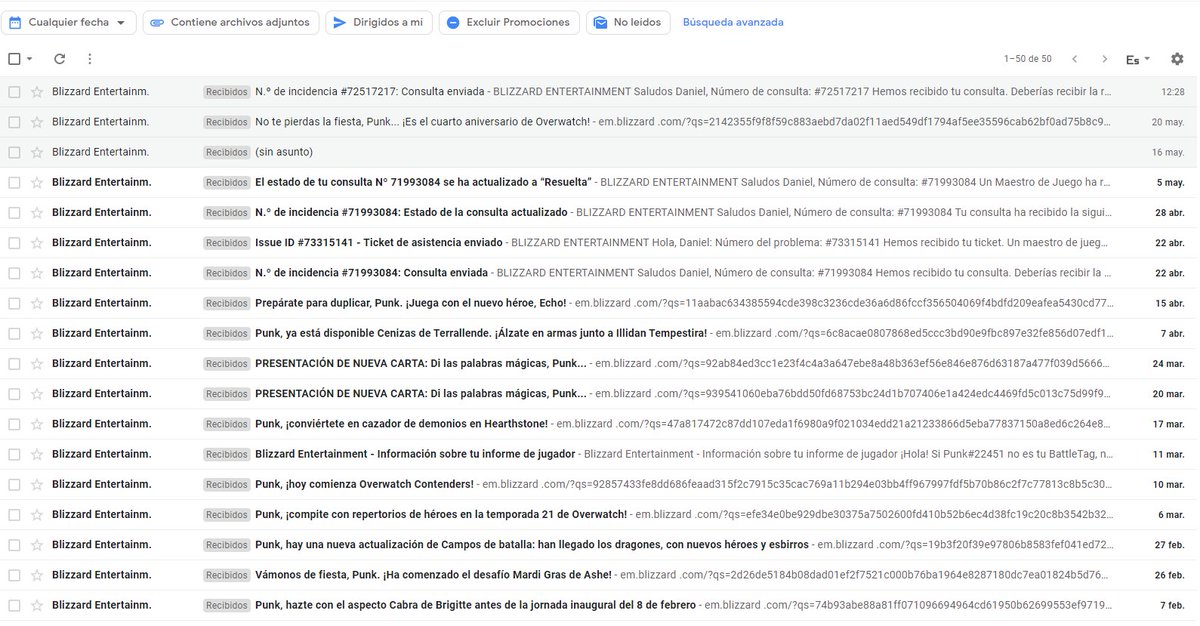Go to the previous page of results

point(1074,59)
